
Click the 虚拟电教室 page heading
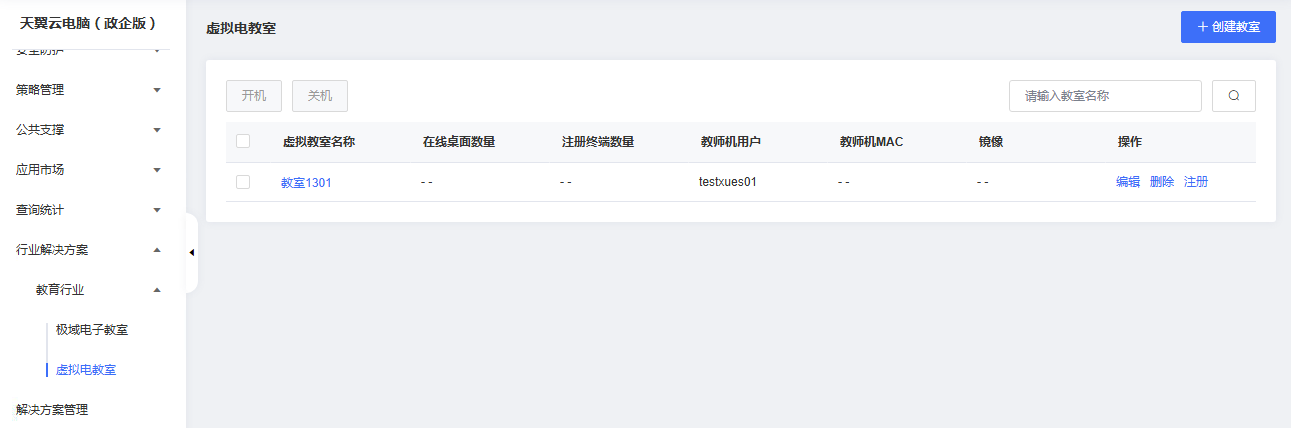[241, 28]
